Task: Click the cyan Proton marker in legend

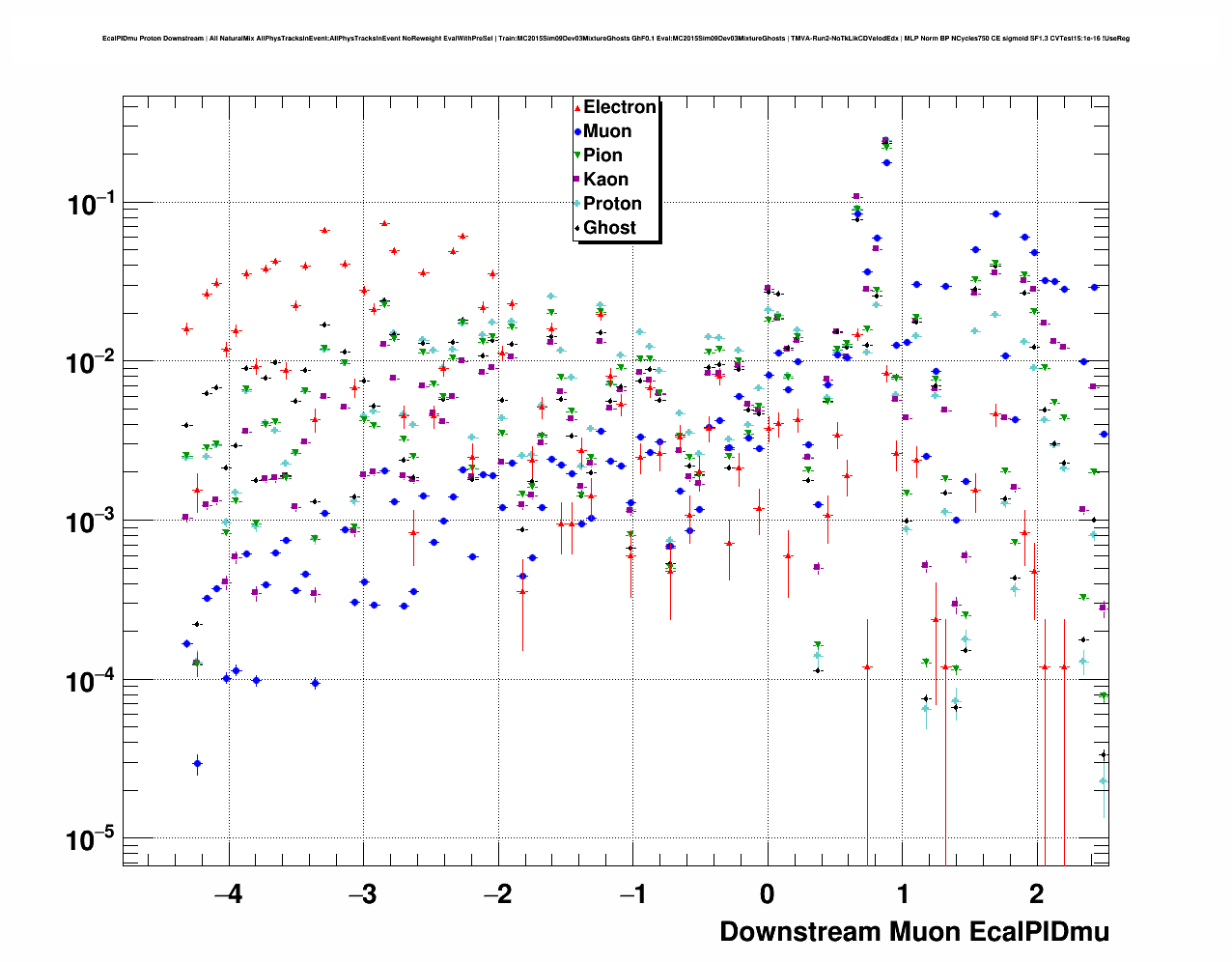Action: (x=577, y=204)
